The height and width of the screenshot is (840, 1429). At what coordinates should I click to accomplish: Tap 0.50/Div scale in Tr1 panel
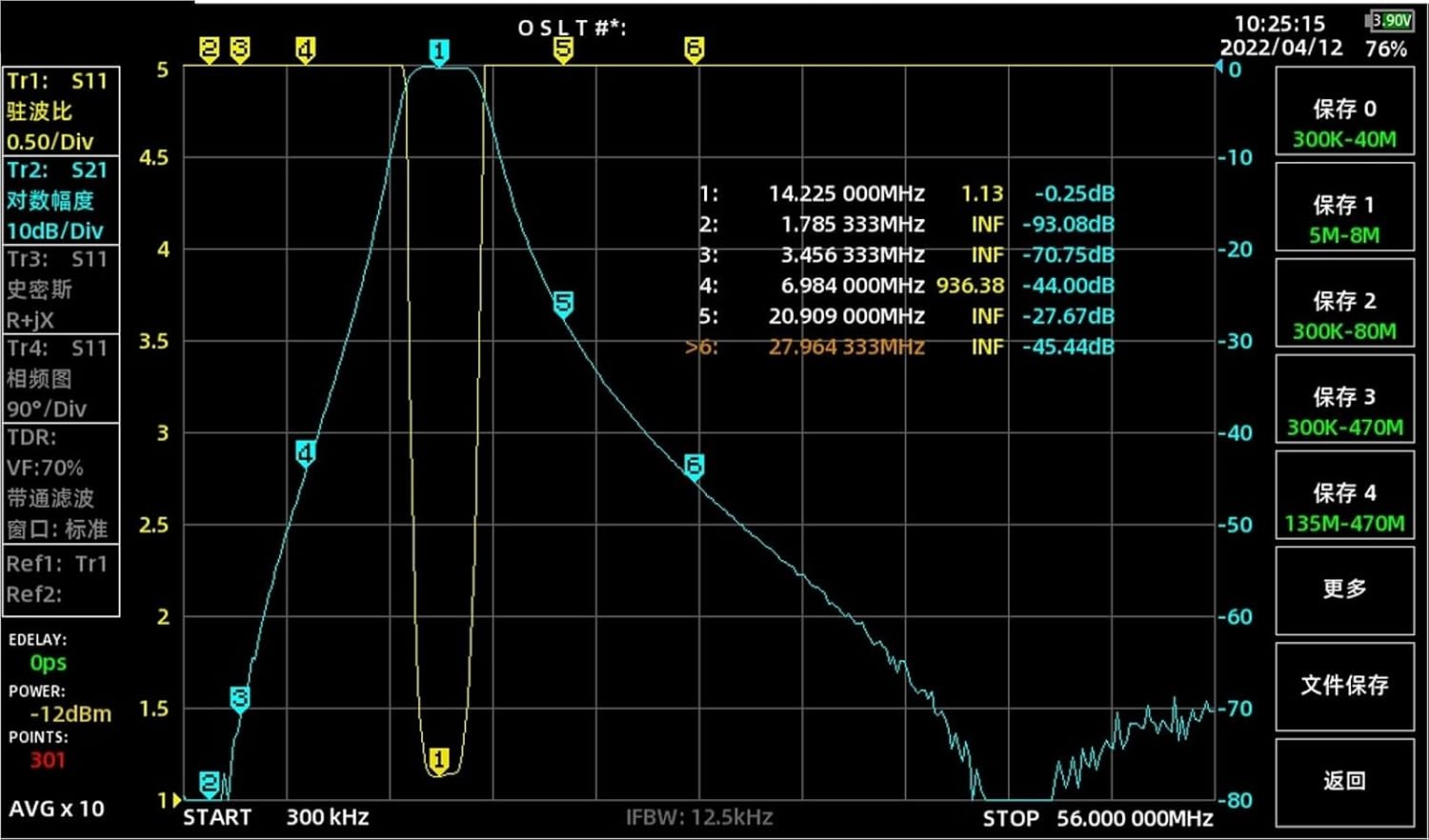pos(50,142)
